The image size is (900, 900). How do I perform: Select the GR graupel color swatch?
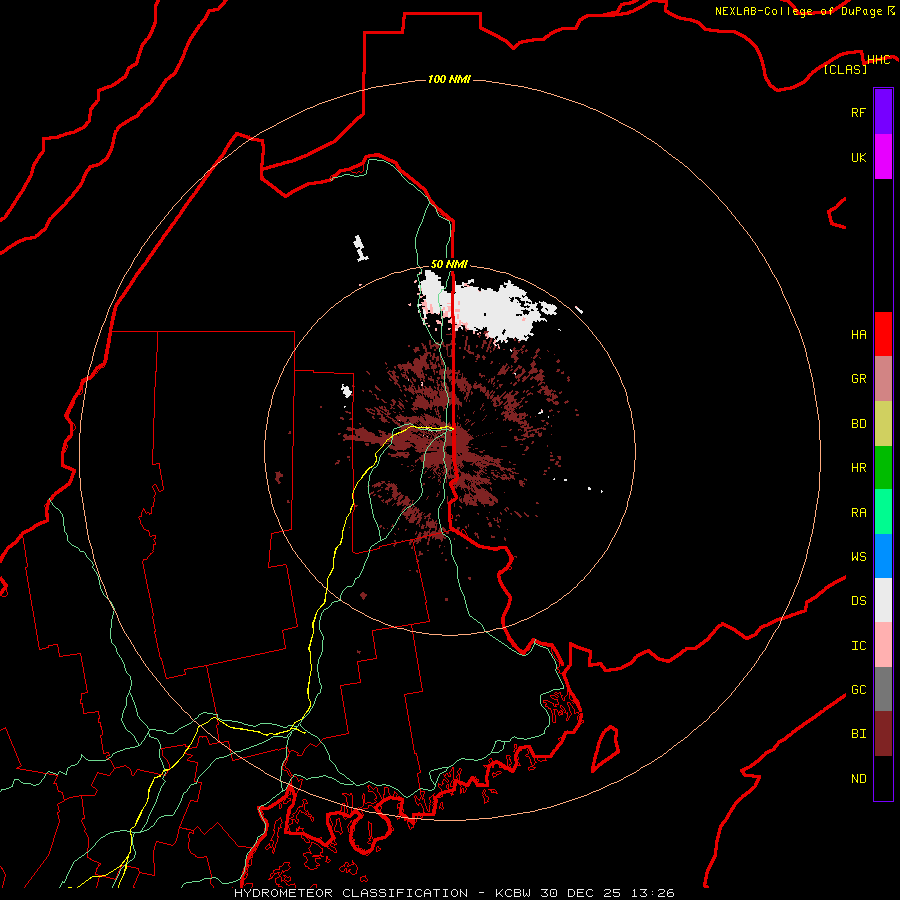[x=883, y=379]
